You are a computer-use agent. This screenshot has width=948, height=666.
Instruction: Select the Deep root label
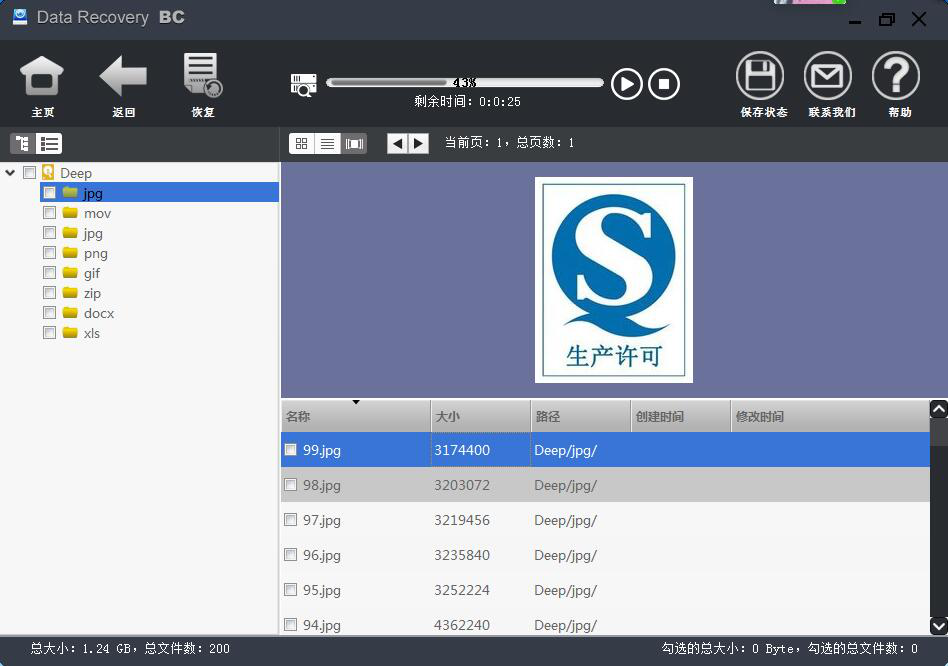(76, 173)
